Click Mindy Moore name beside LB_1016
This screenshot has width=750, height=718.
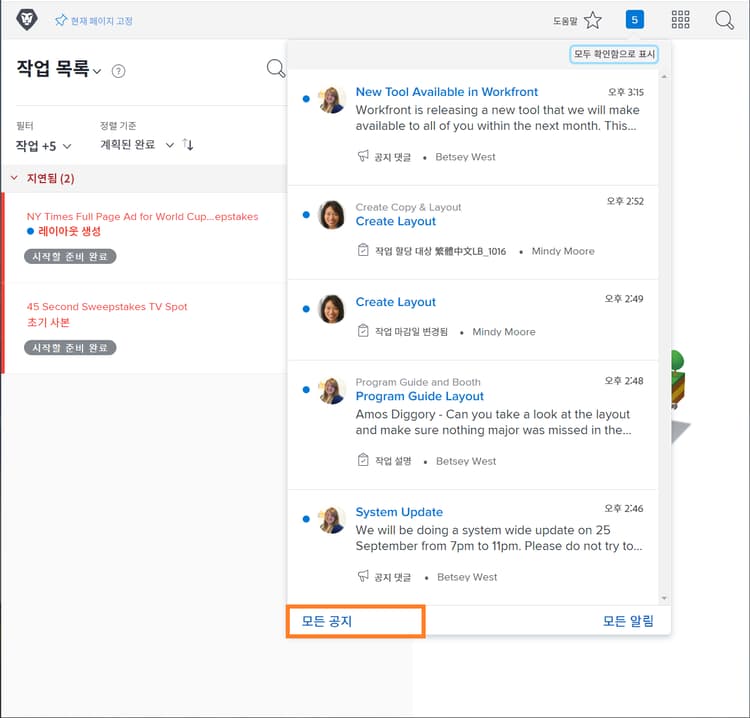563,251
